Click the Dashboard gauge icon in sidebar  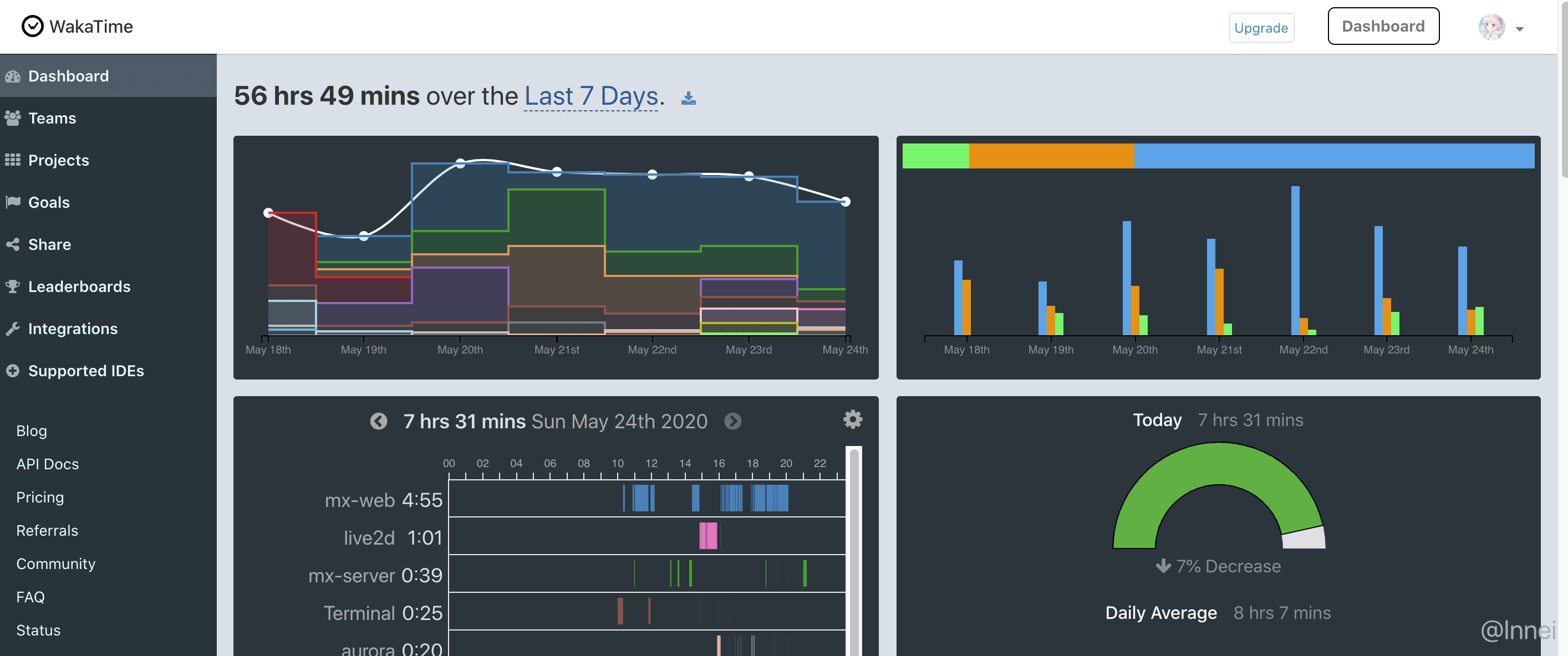click(13, 76)
